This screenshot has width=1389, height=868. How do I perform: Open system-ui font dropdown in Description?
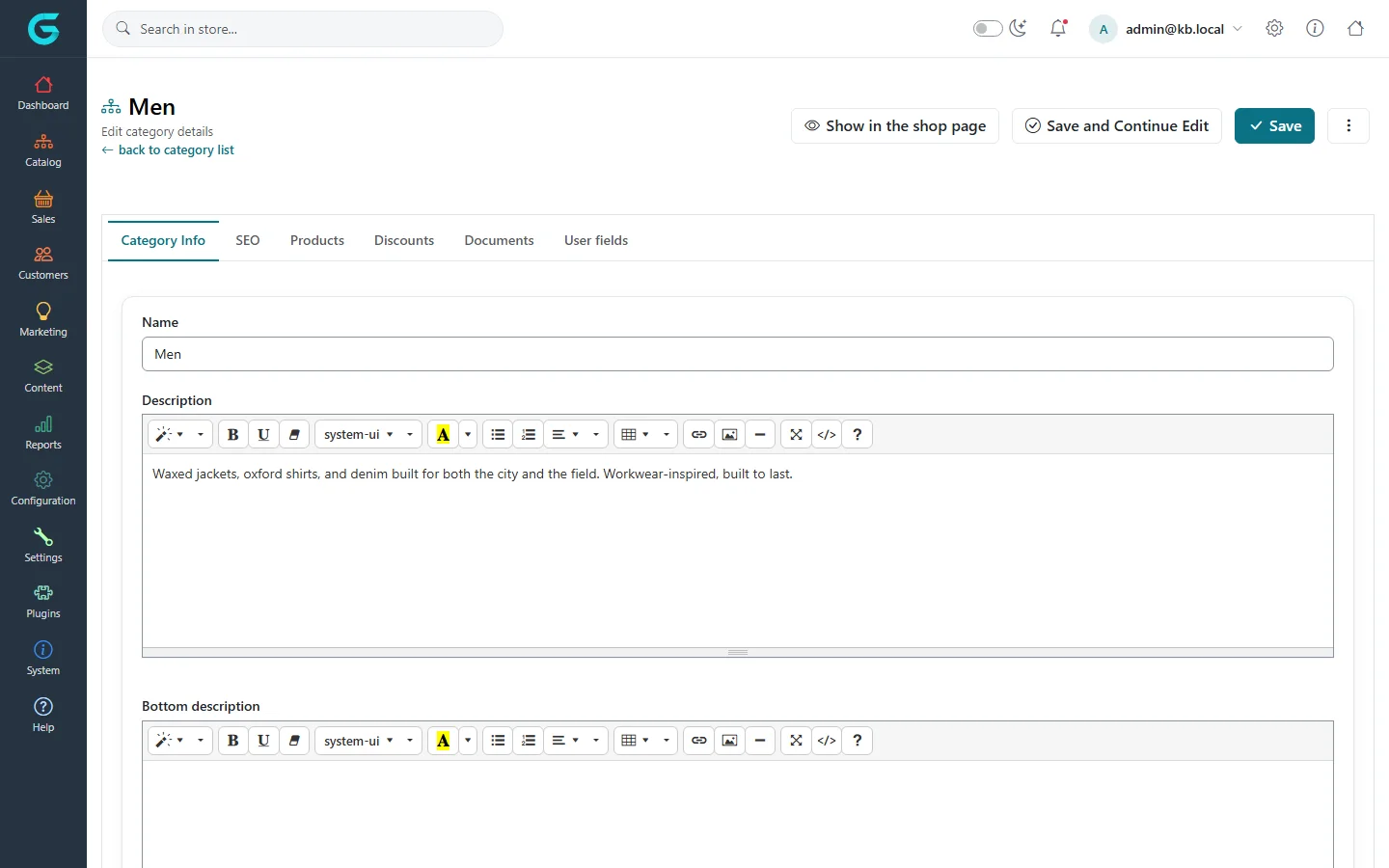368,434
